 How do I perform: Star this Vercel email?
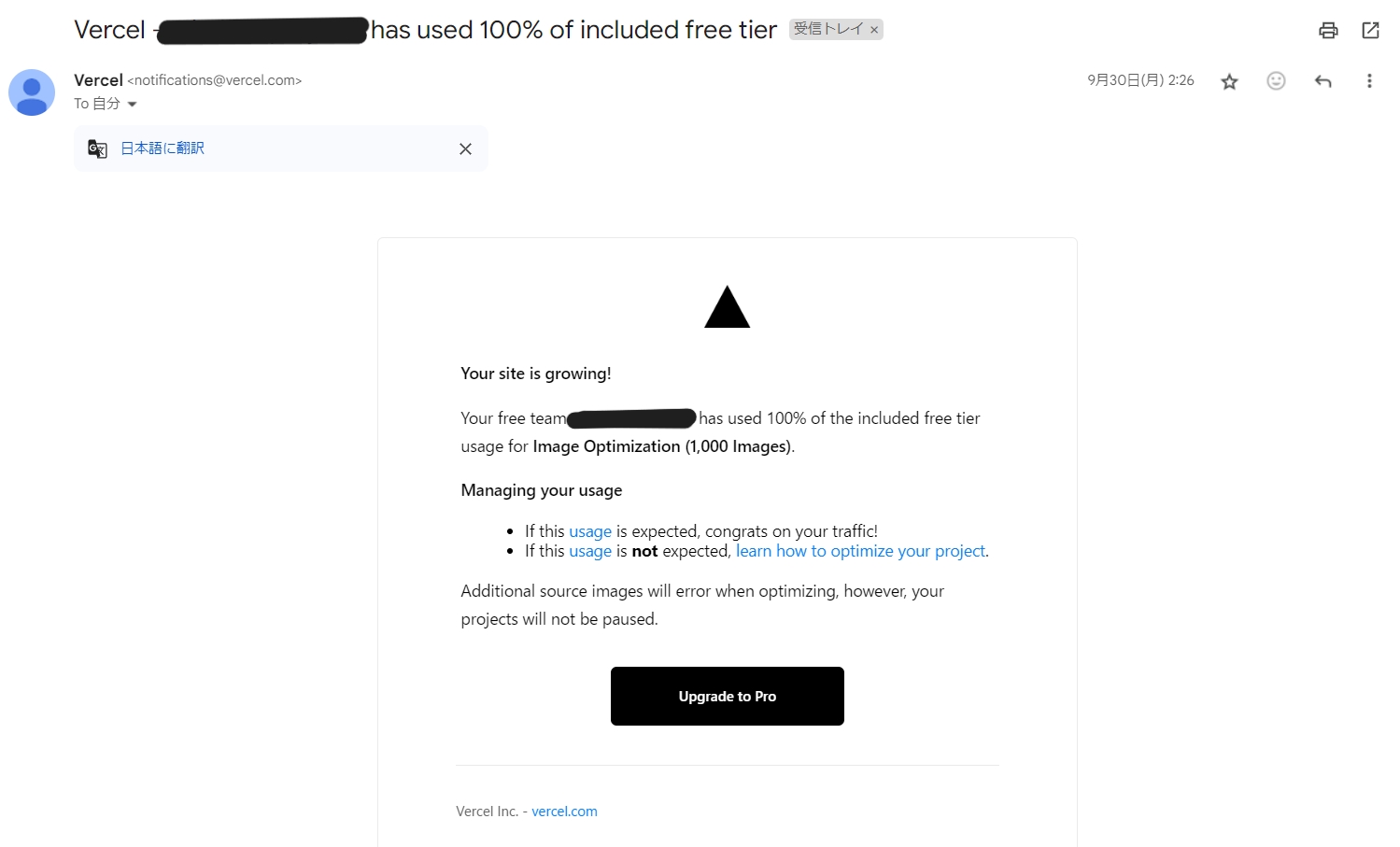(x=1229, y=81)
